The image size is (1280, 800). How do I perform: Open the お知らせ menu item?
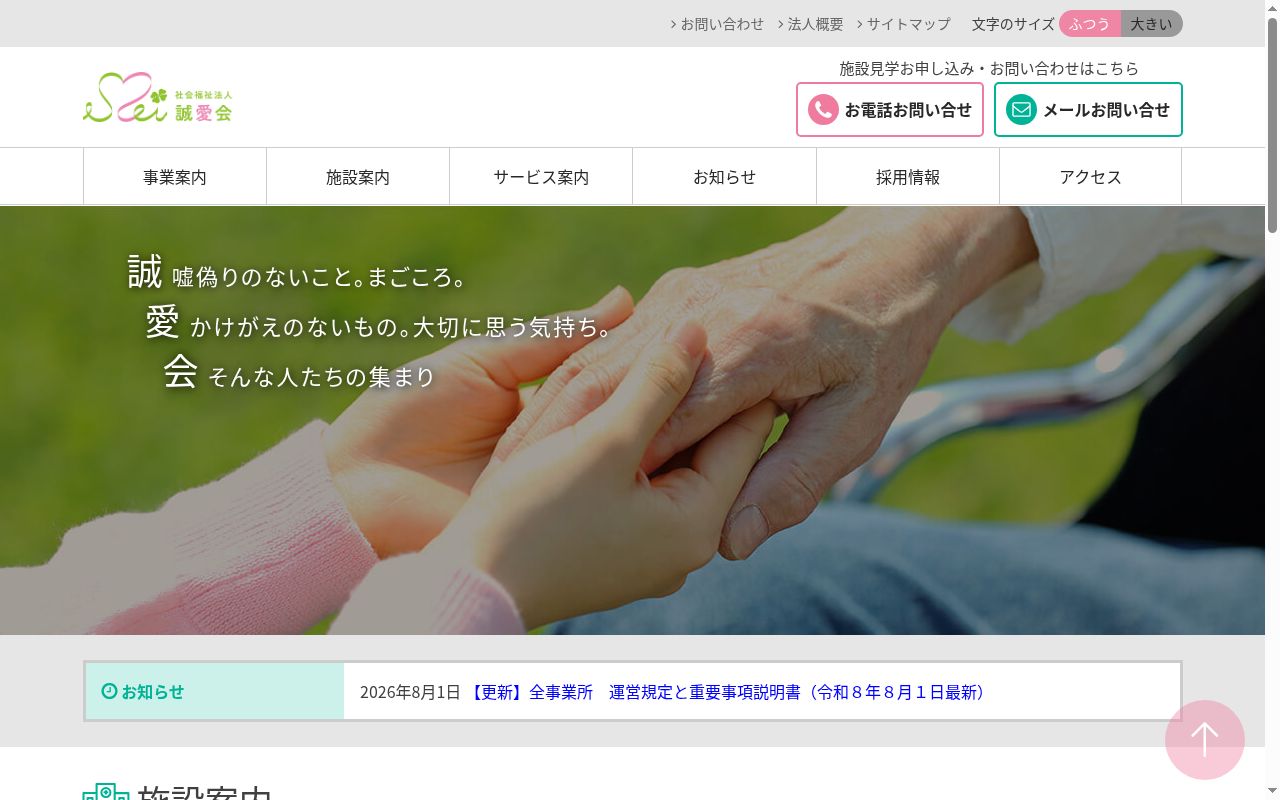(724, 177)
